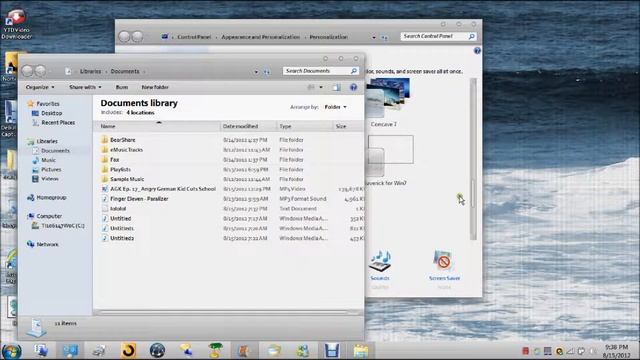The height and width of the screenshot is (360, 640).
Task: Open the Windows Start orb
Action: pos(11,351)
